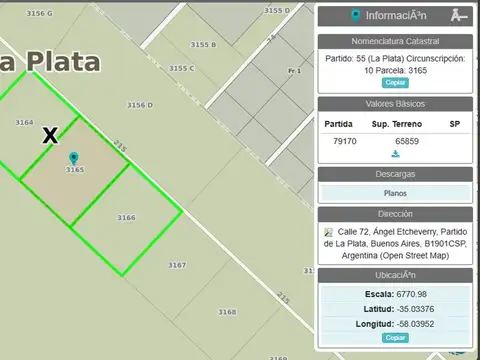Select parcel 3155 C on the map
Viewport: 480px width, 360px height.
click(x=182, y=68)
